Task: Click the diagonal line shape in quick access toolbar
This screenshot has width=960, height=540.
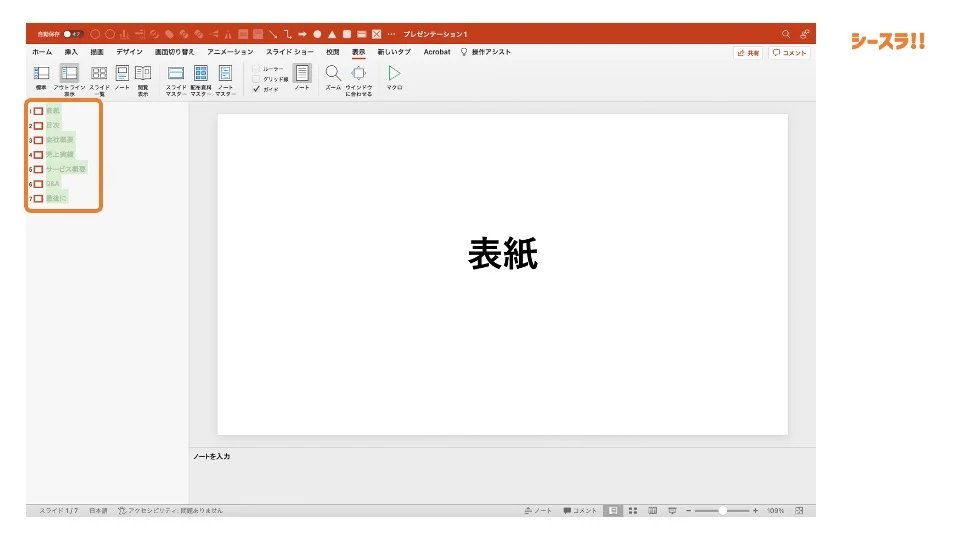Action: 272,34
